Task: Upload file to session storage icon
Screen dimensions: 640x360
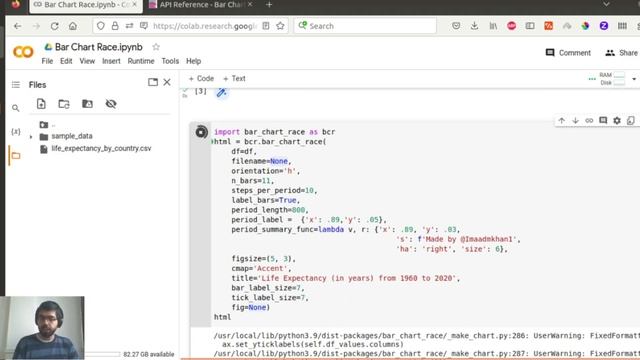Action: (41, 104)
